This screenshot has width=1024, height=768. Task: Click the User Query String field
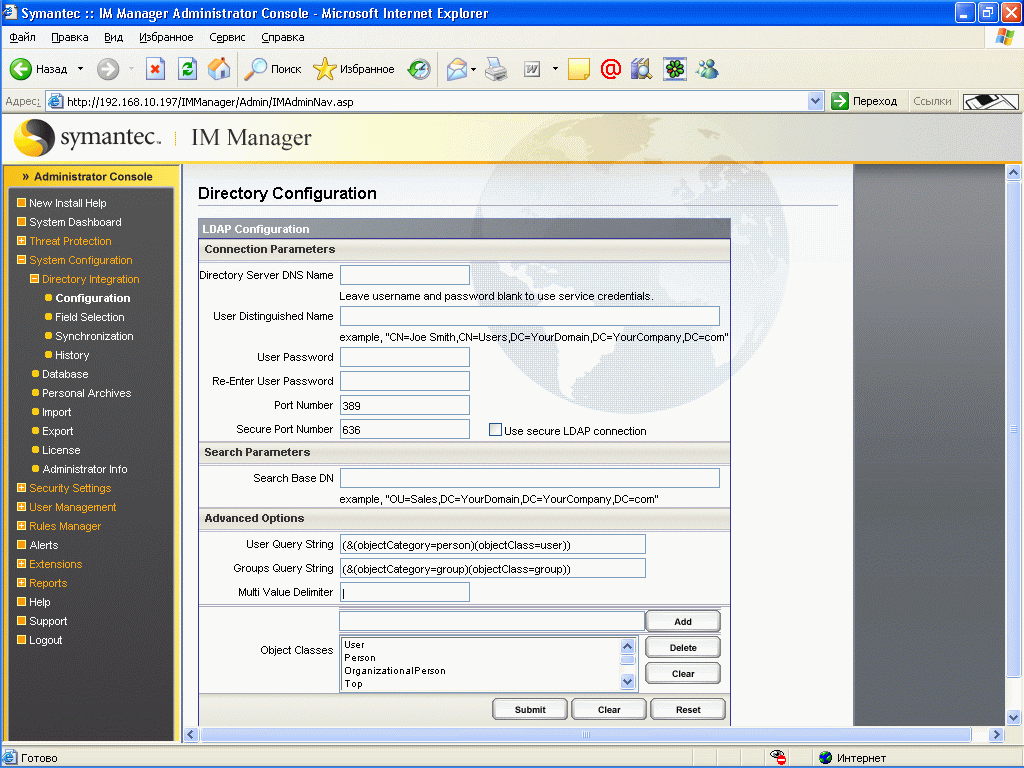(x=492, y=544)
